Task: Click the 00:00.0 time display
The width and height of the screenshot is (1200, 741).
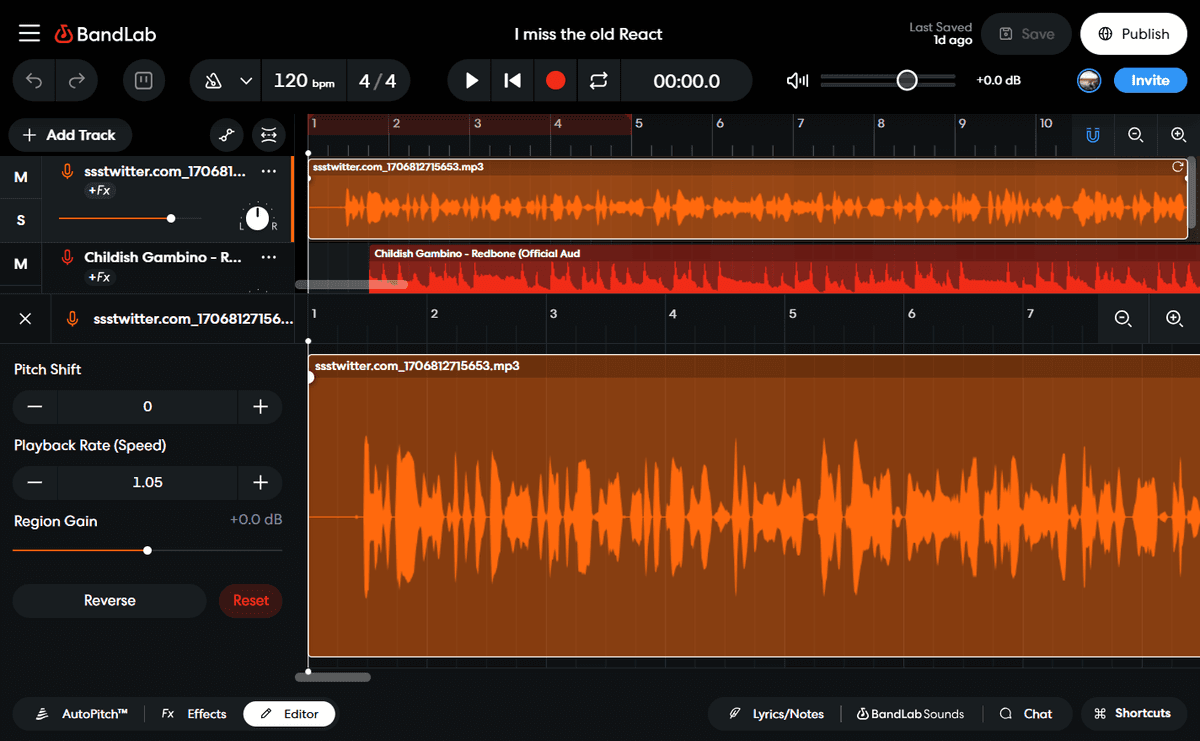Action: (x=687, y=81)
